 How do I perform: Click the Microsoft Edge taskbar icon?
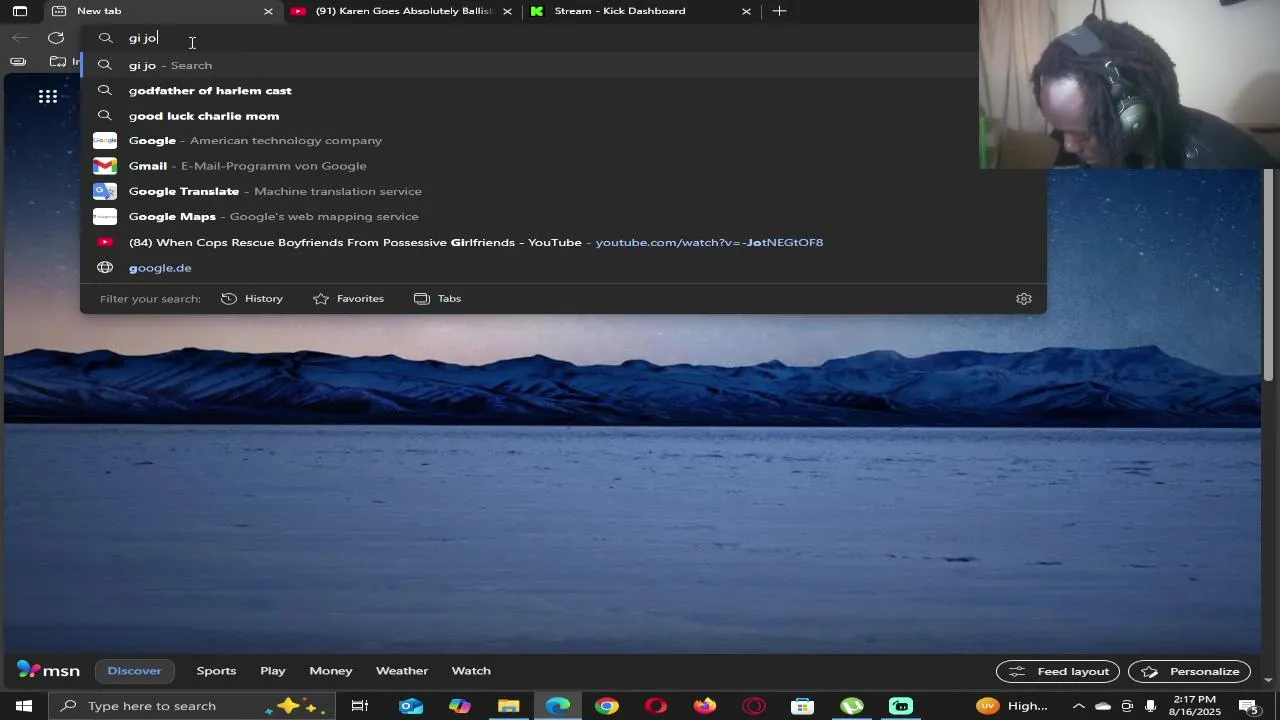pos(558,706)
